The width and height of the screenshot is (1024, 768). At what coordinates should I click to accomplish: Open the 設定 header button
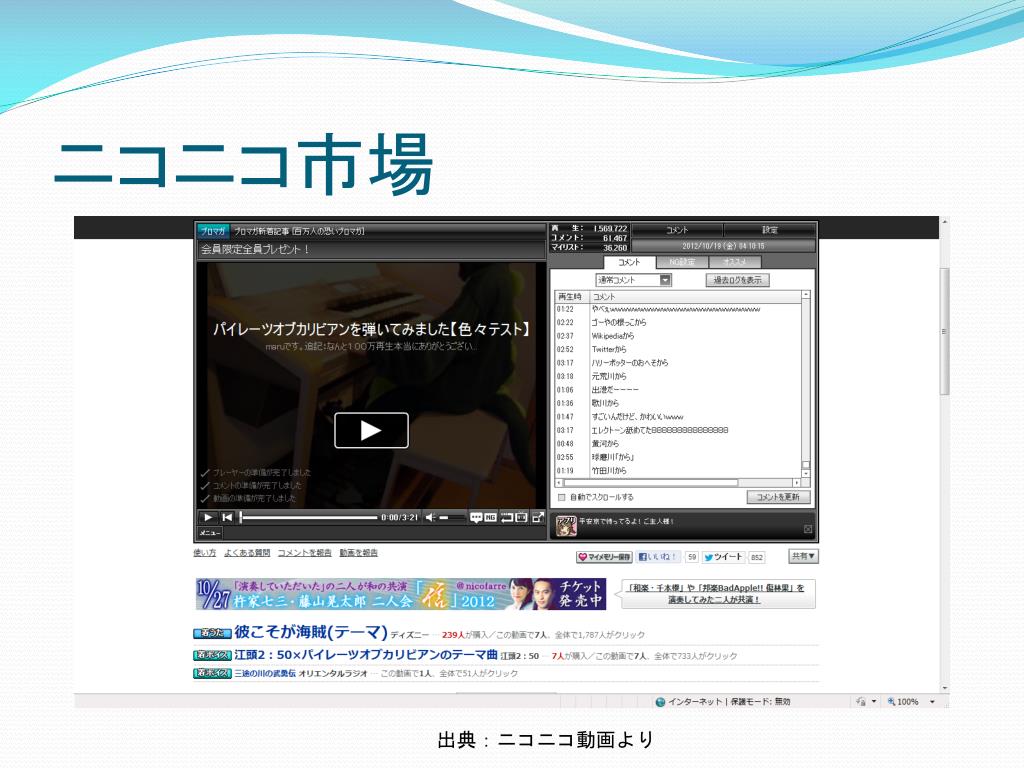tap(770, 230)
